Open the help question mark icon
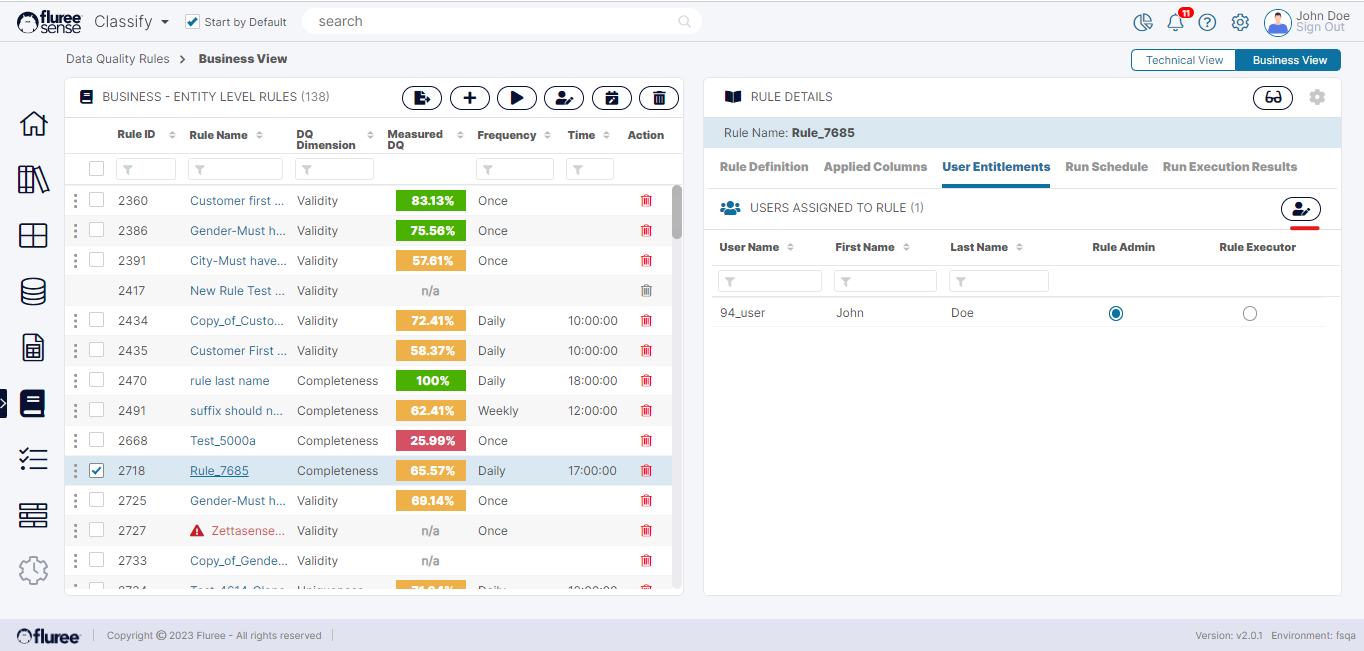Image resolution: width=1364 pixels, height=651 pixels. [1207, 22]
